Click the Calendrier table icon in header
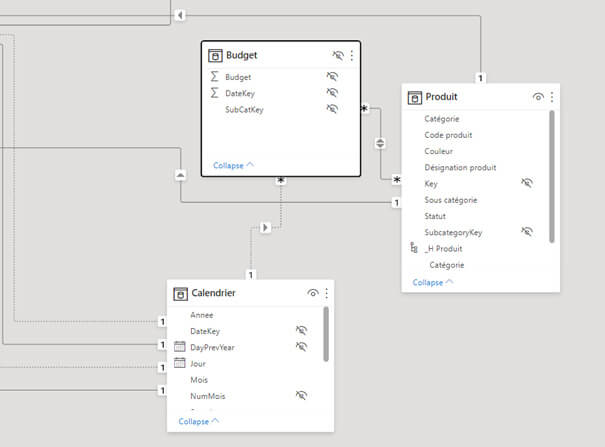Screen dimensions: 605x447 tap(180, 294)
